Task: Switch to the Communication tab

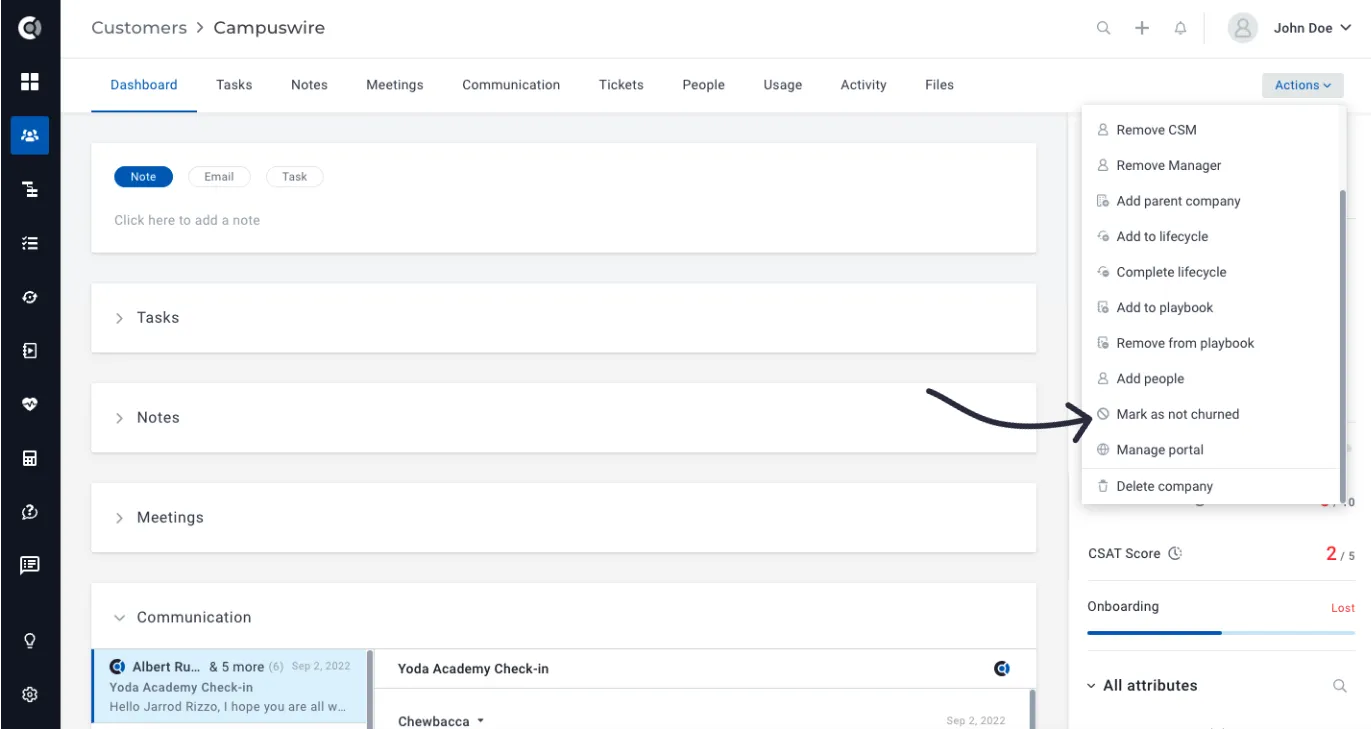Action: coord(511,85)
